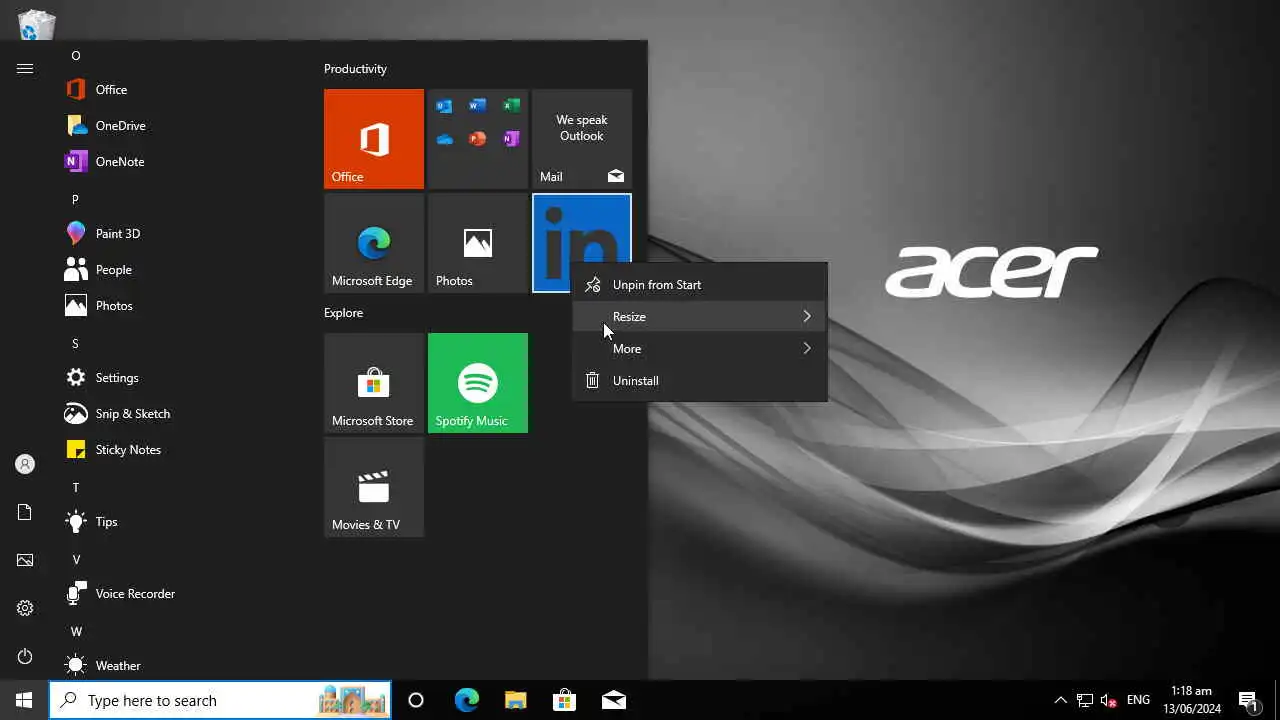Screen dimensions: 1280x720
Task: Click the muted volume tray icon
Action: [1109, 700]
